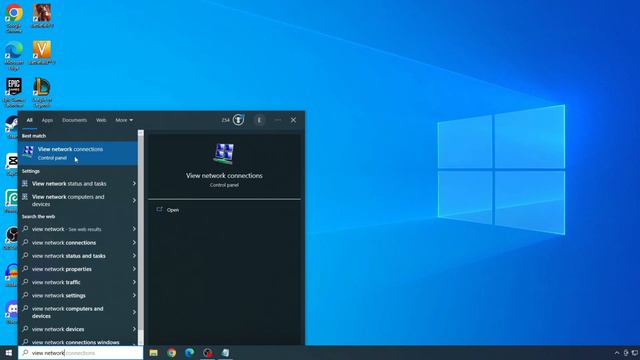Switch to the Documents search tab
Image resolution: width=640 pixels, height=360 pixels.
point(74,120)
